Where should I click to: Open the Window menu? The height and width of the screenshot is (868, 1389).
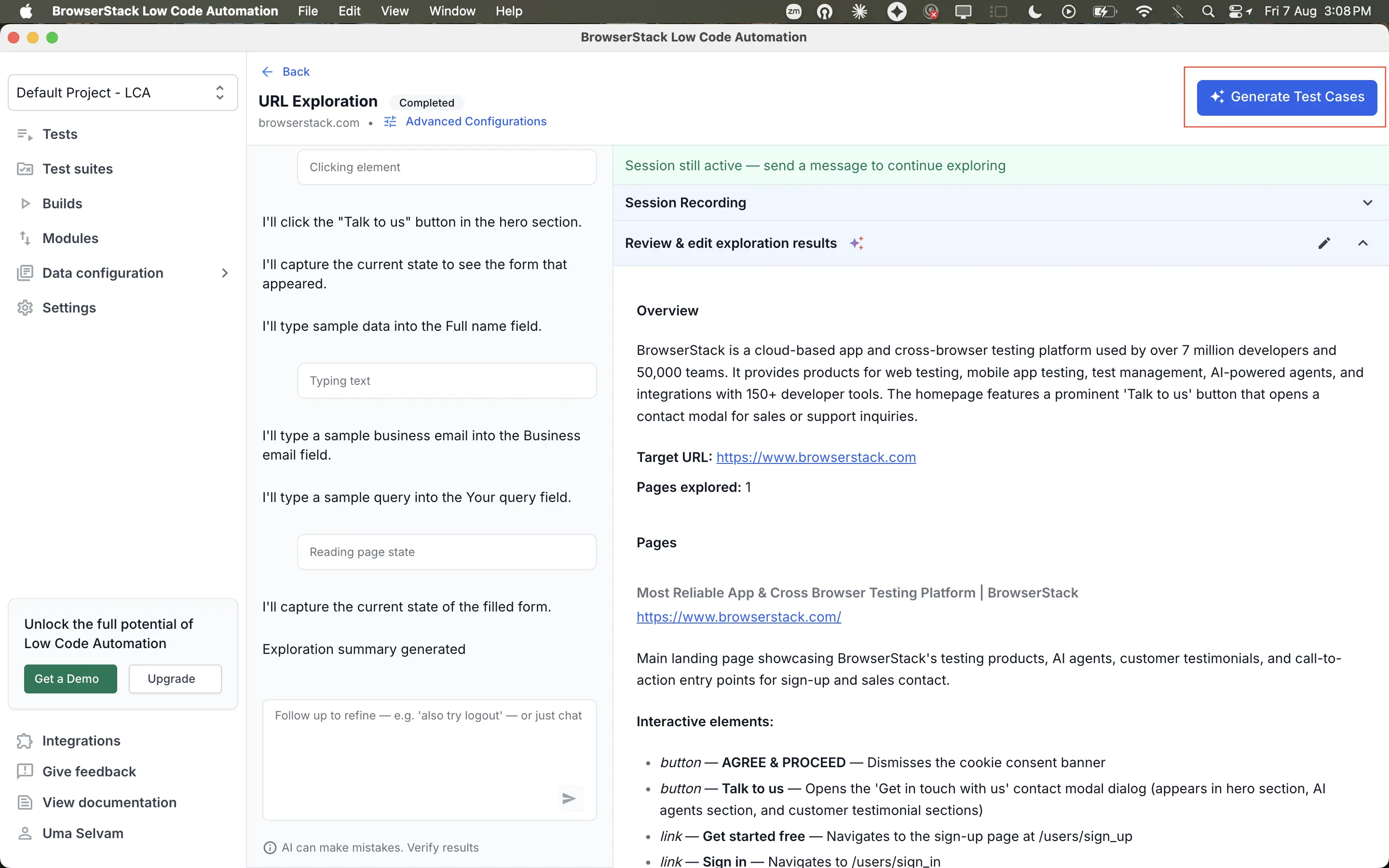[452, 12]
